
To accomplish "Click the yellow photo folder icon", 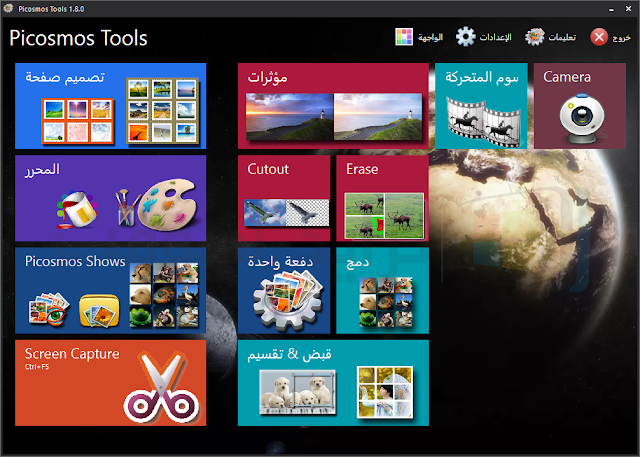I will coord(99,311).
